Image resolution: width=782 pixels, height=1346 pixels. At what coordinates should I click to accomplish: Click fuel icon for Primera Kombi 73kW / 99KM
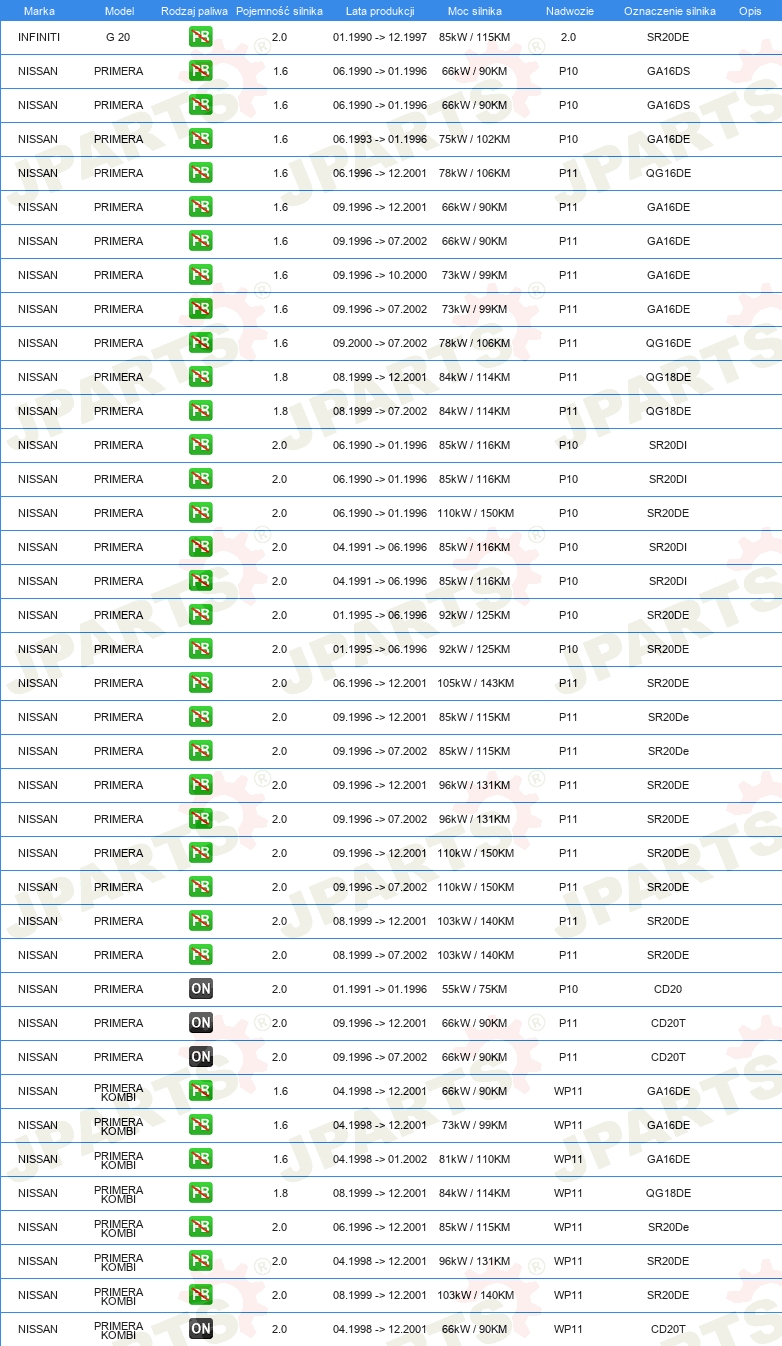pyautogui.click(x=200, y=1125)
